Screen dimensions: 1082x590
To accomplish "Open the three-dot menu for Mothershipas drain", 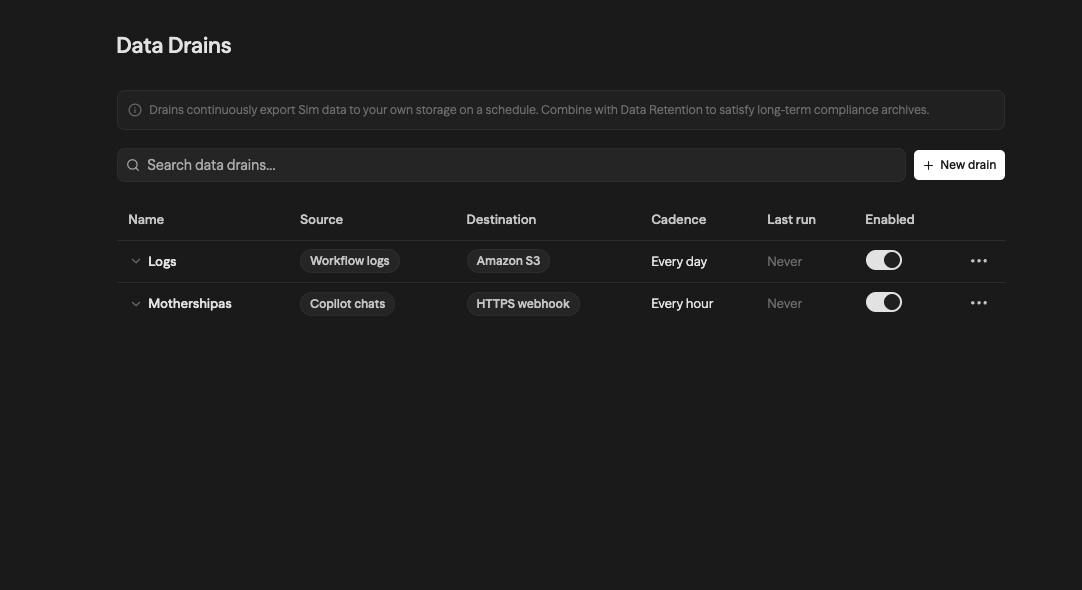I will 978,303.
